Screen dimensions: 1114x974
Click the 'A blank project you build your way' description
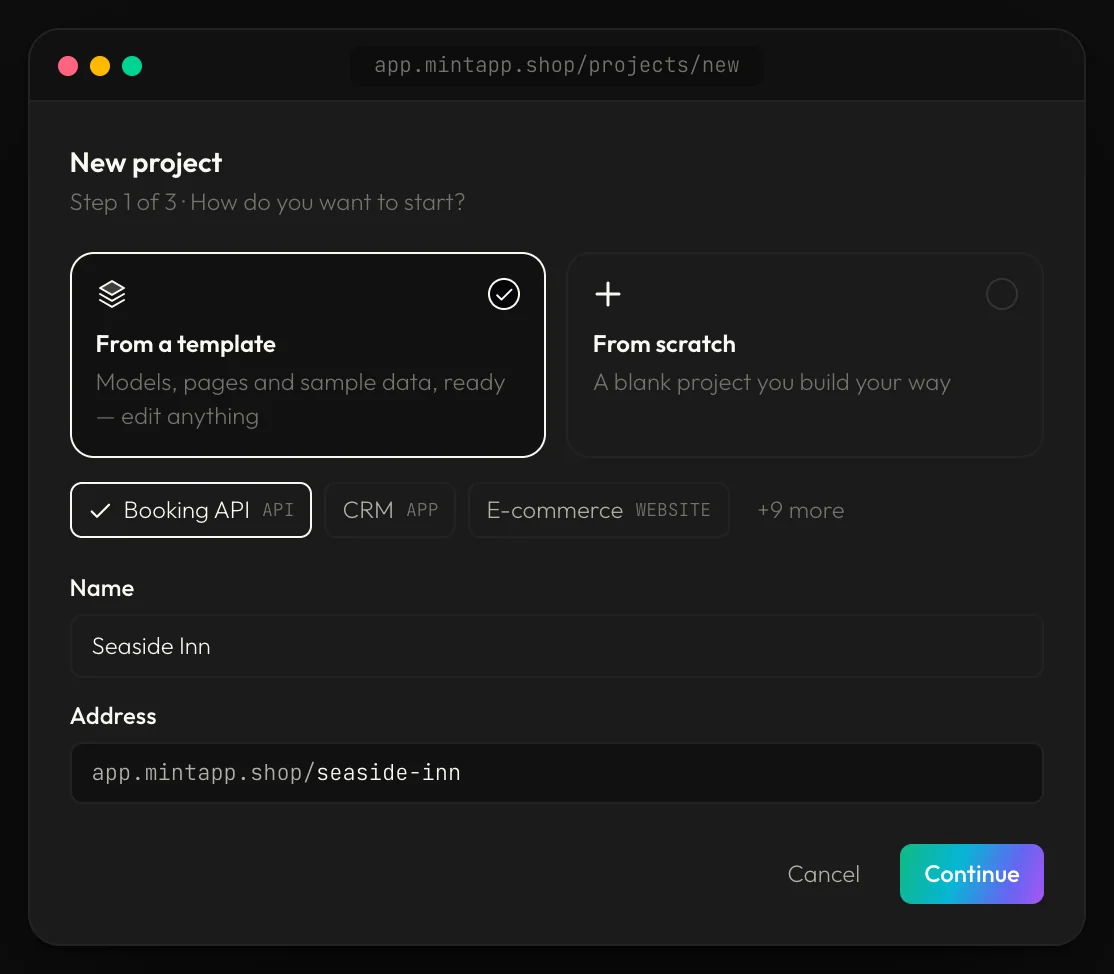(x=772, y=383)
